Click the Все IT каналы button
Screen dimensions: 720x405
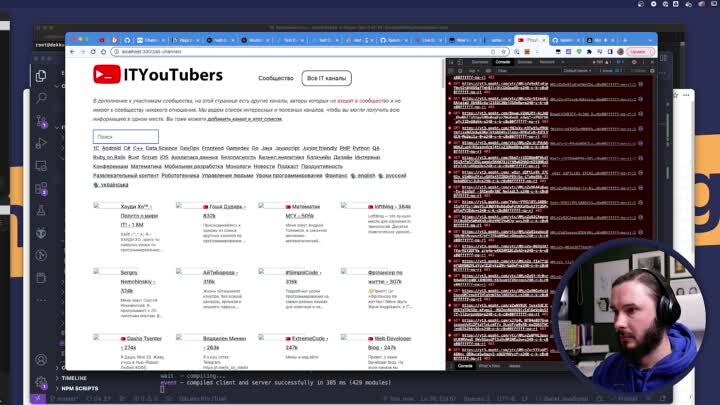pos(326,78)
